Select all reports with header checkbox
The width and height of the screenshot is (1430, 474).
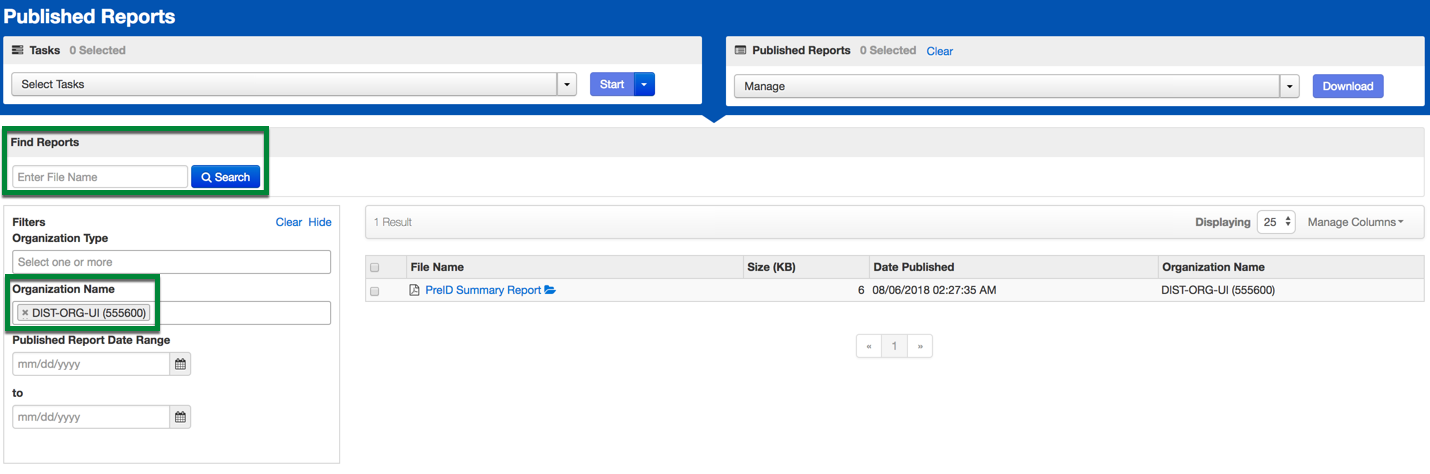(375, 268)
